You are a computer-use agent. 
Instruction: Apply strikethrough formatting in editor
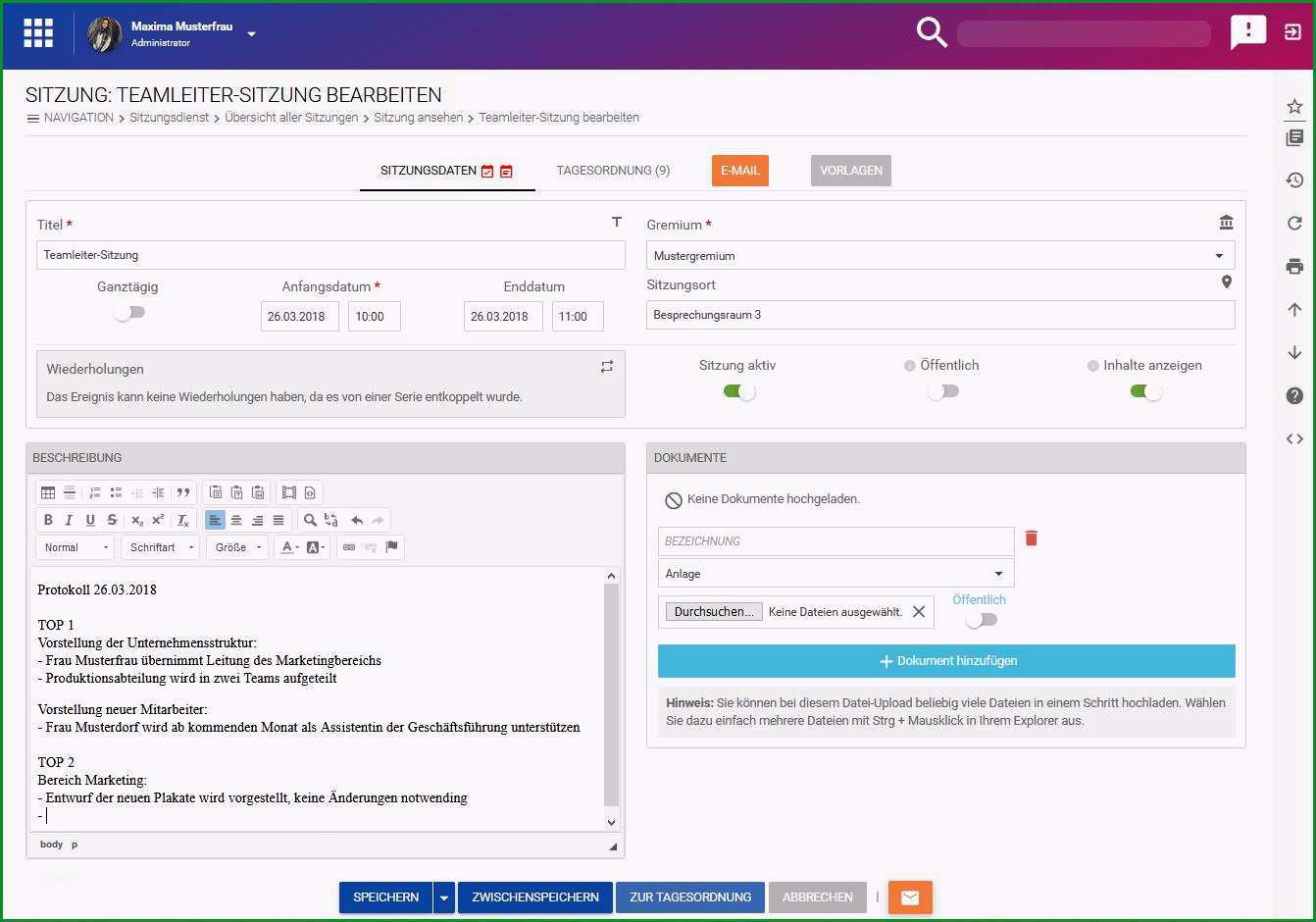(x=112, y=520)
